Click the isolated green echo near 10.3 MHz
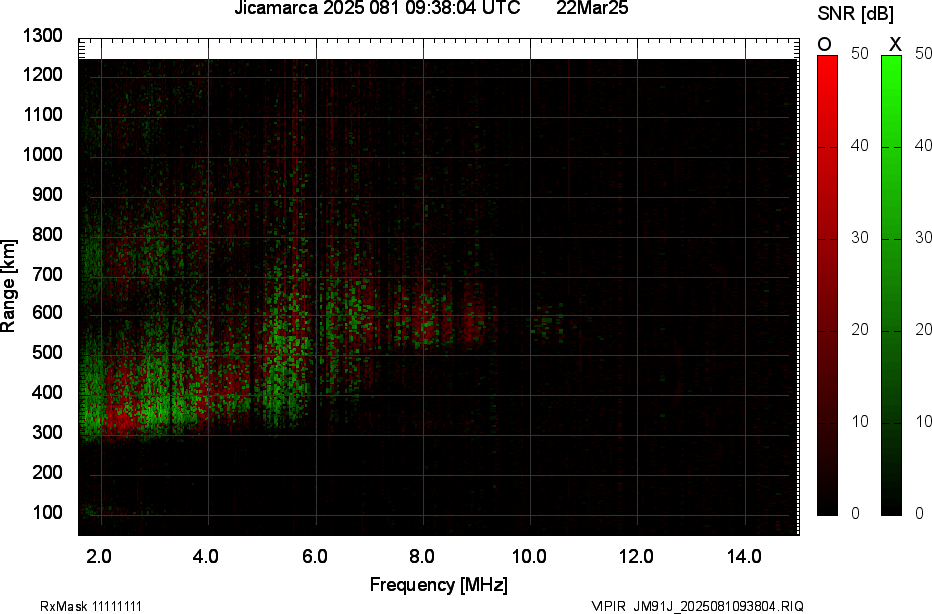The width and height of the screenshot is (932, 614). [546, 322]
